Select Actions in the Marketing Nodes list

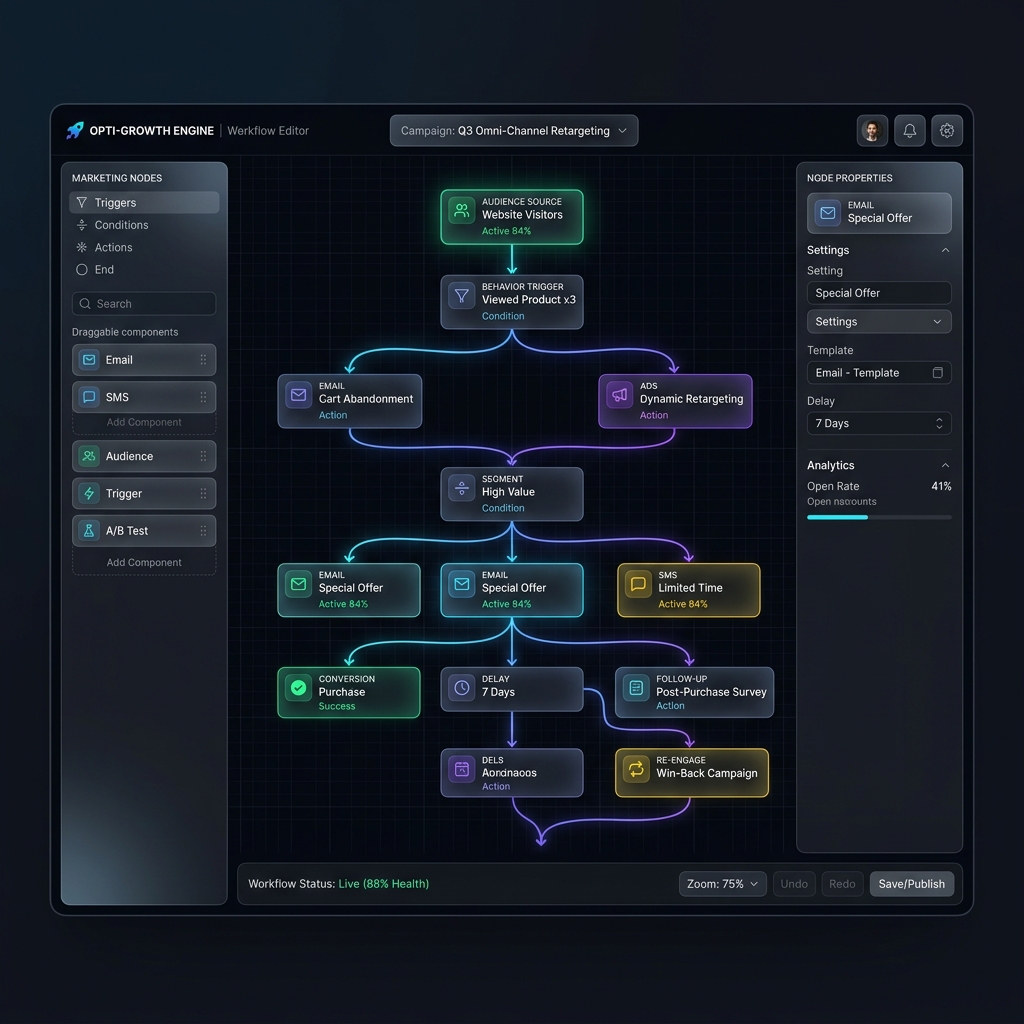tap(115, 247)
